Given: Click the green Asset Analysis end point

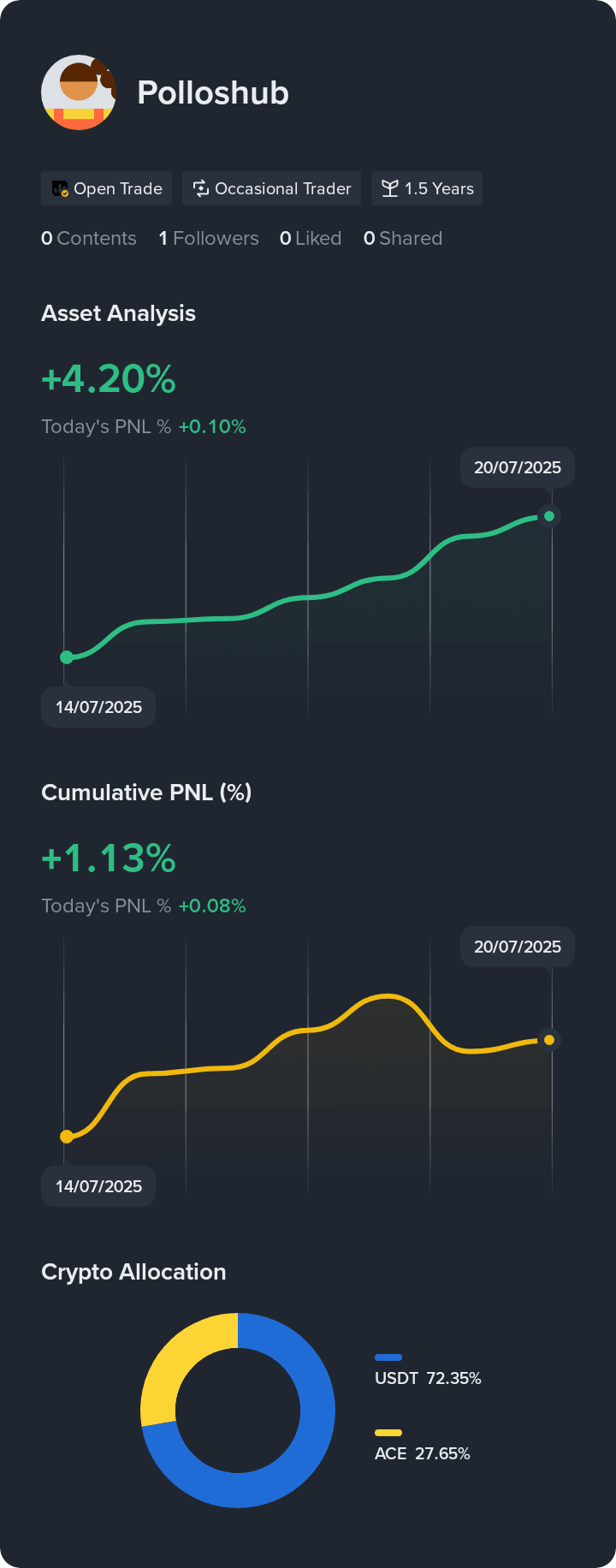Looking at the screenshot, I should click(549, 516).
